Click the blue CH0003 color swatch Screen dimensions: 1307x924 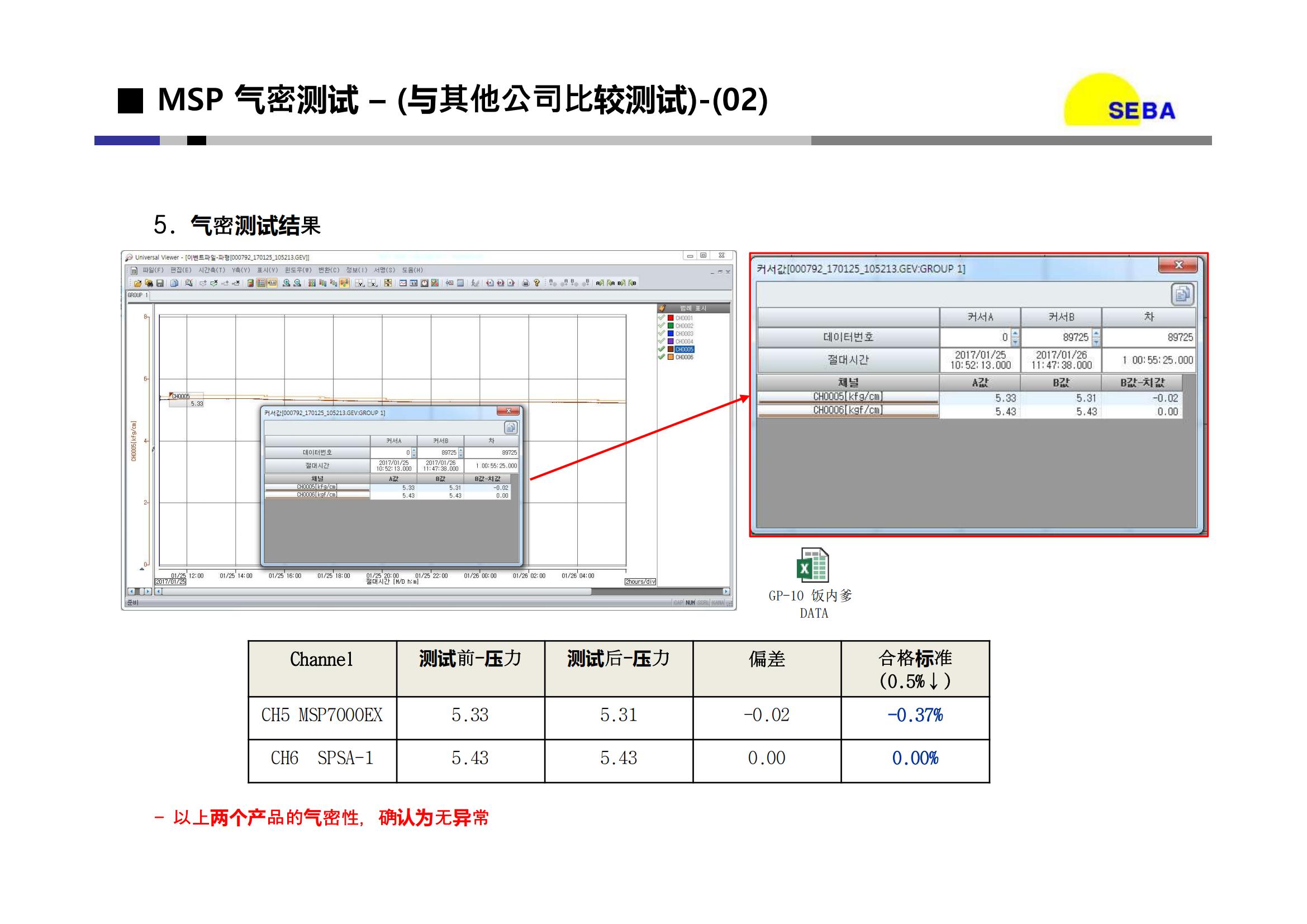pyautogui.click(x=671, y=334)
